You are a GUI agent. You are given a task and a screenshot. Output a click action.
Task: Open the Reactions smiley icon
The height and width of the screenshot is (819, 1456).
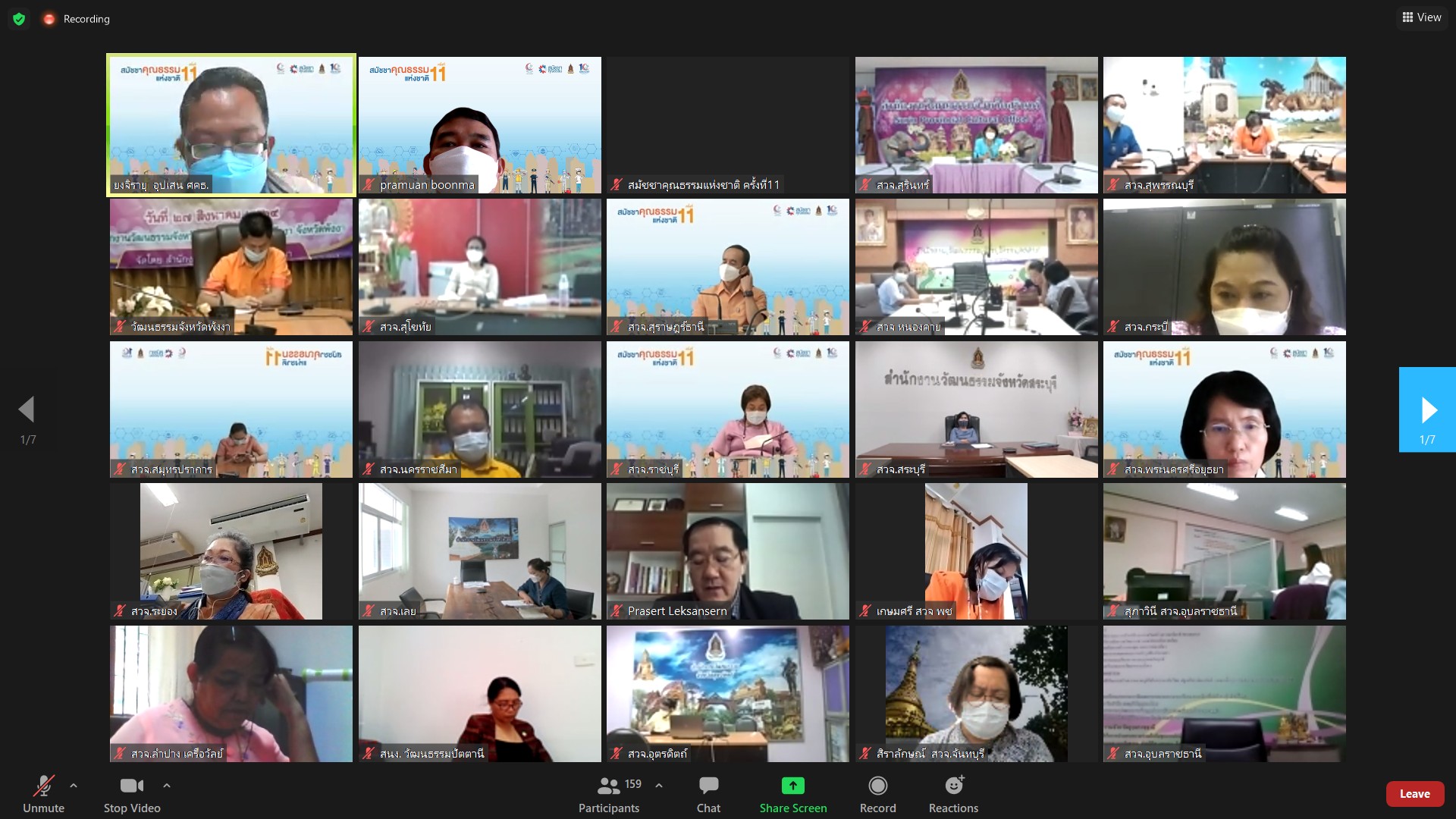tap(953, 786)
